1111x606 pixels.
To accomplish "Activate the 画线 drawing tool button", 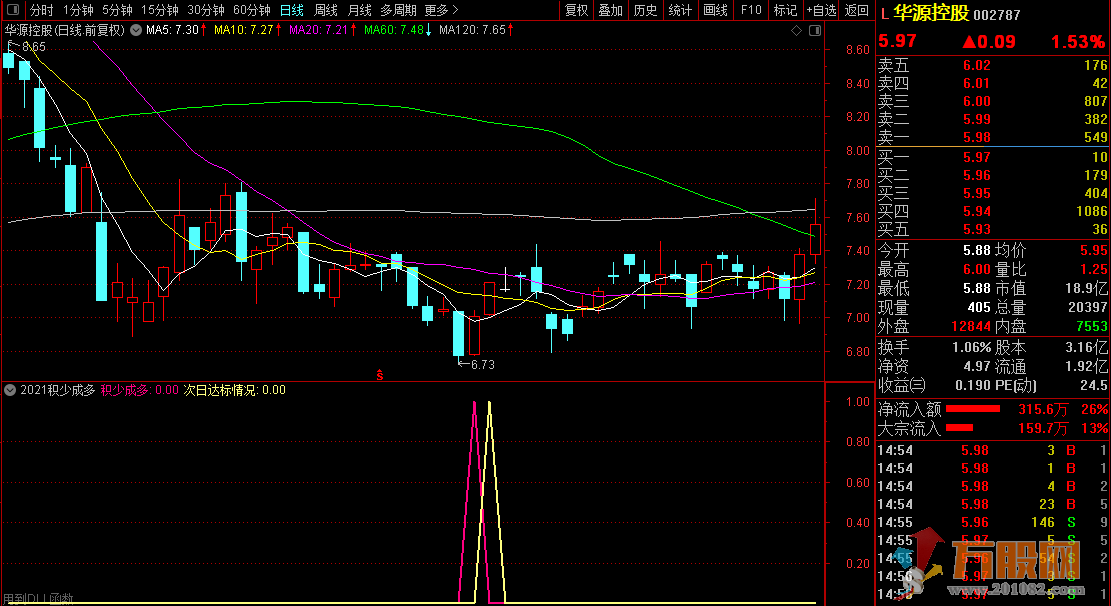I will coord(716,10).
